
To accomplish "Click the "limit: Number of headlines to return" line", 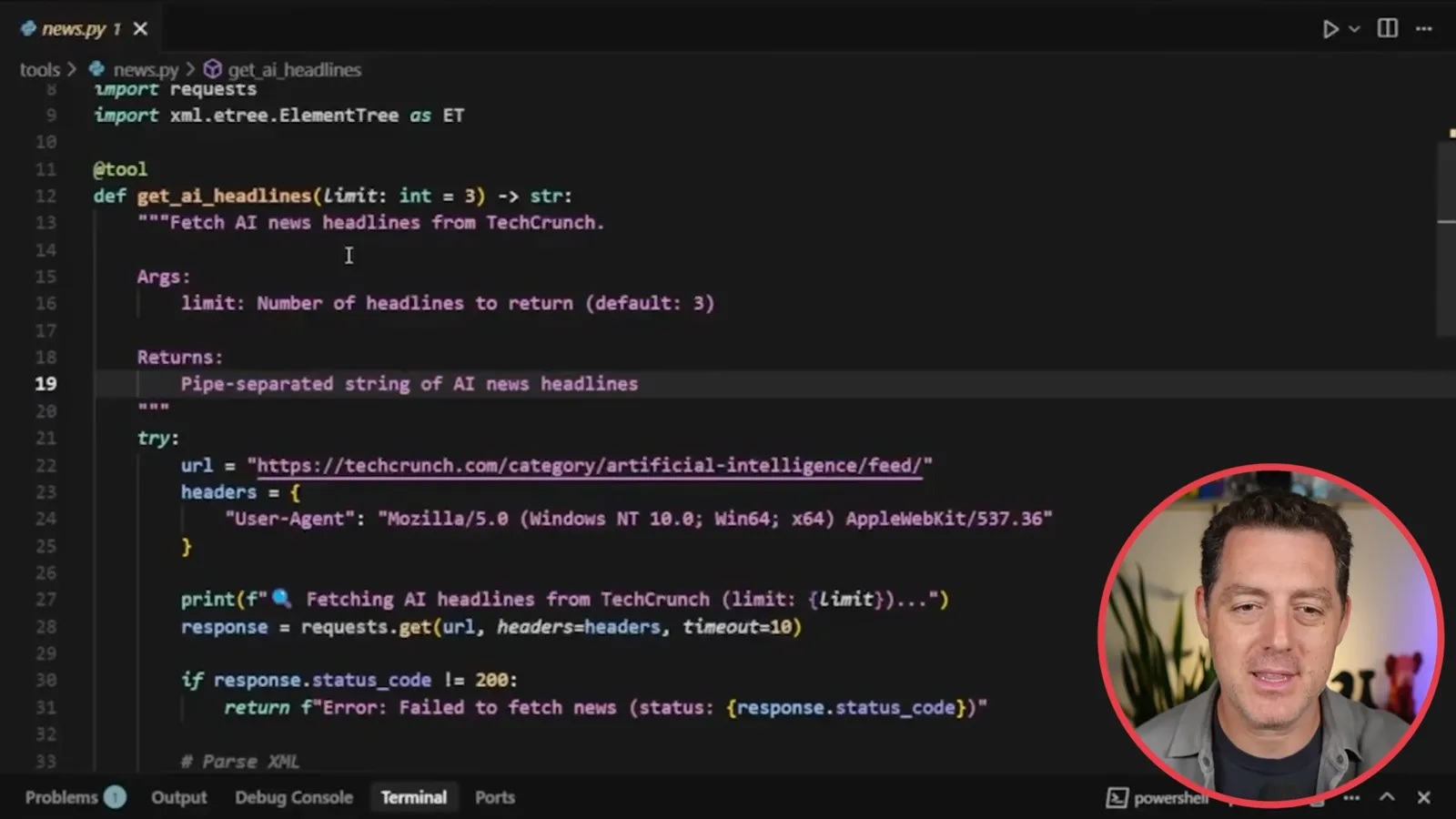I will pyautogui.click(x=448, y=303).
